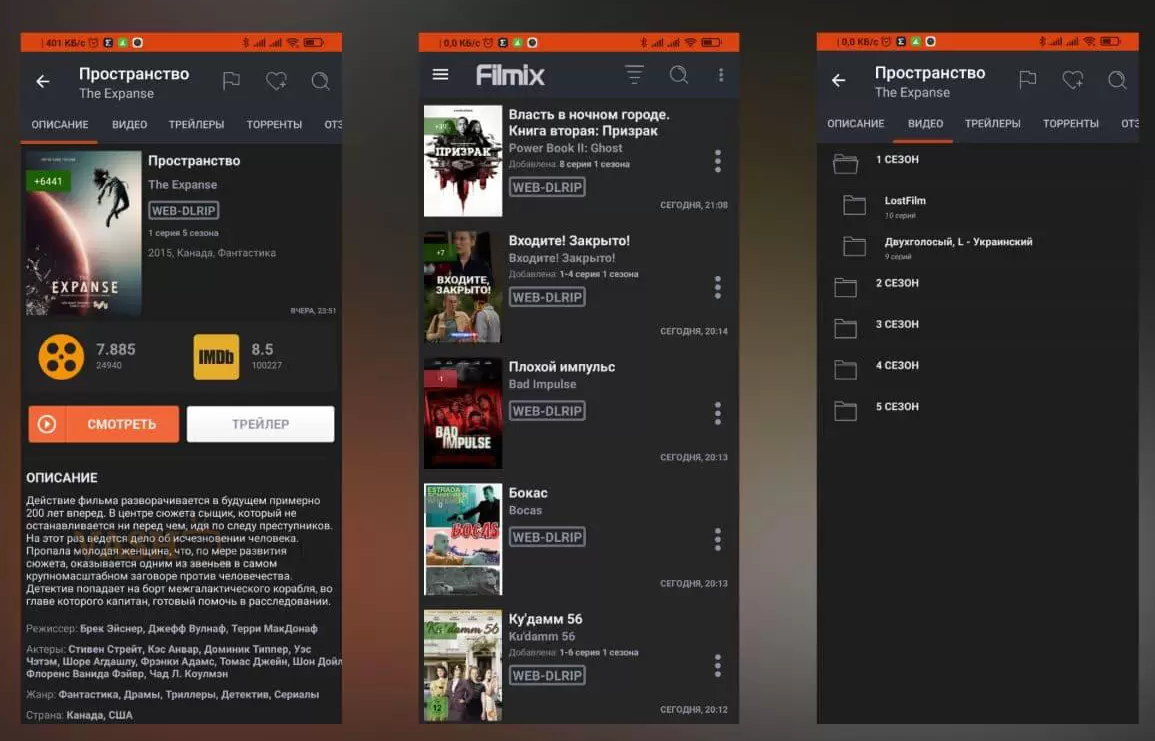Screen dimensions: 1155x741
Task: Tap flag icon on right video screen
Action: coord(1028,80)
